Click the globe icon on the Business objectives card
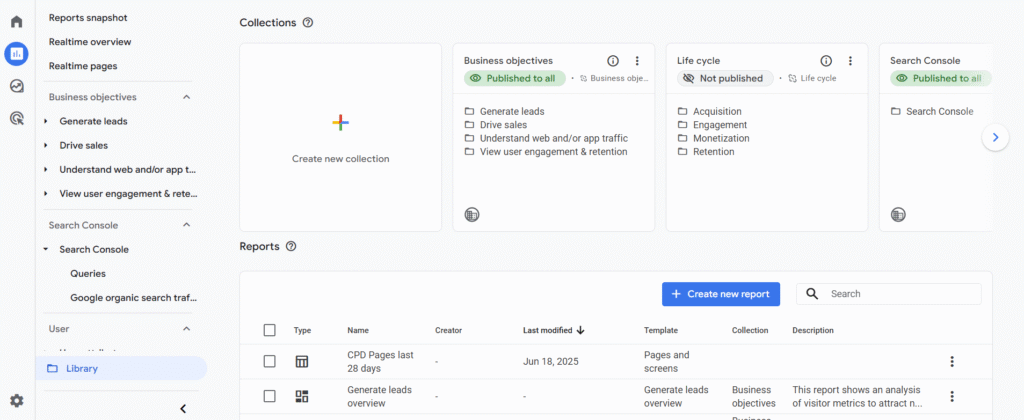The width and height of the screenshot is (1024, 420). (x=472, y=214)
